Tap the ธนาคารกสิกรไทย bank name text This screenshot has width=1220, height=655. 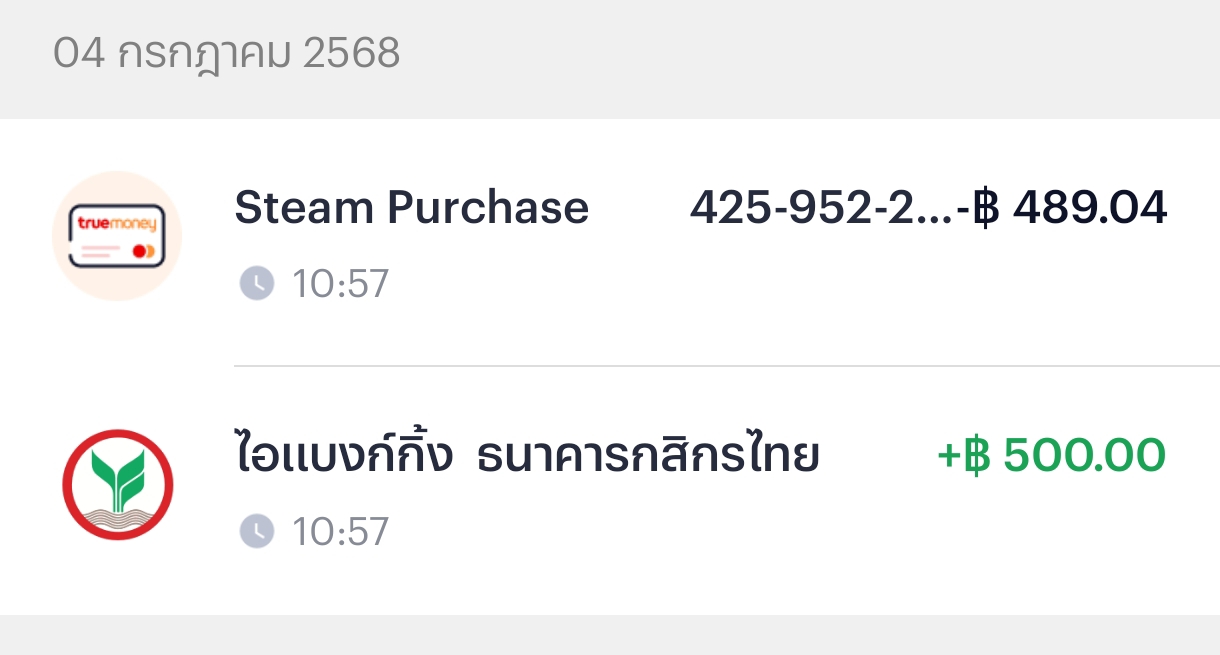(648, 456)
